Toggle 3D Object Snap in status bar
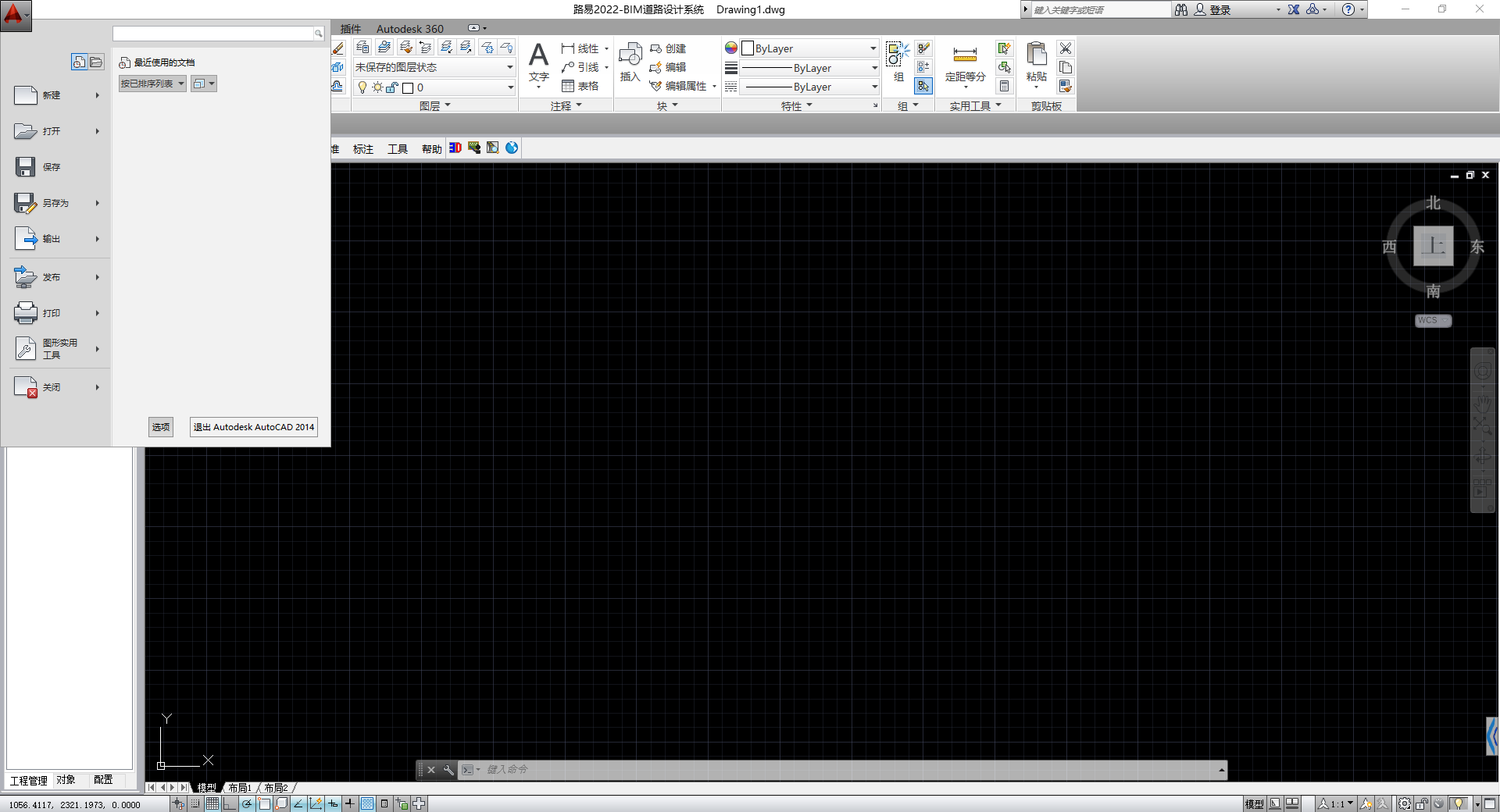 (281, 803)
